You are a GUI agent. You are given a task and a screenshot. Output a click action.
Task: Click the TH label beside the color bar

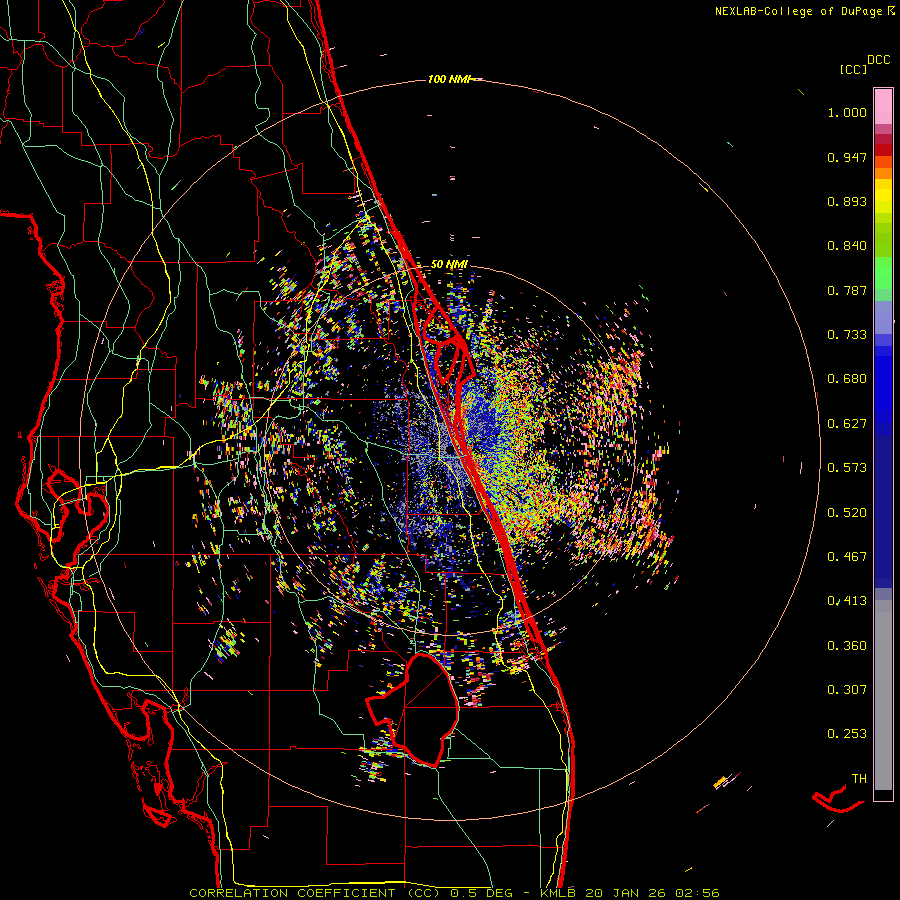859,779
